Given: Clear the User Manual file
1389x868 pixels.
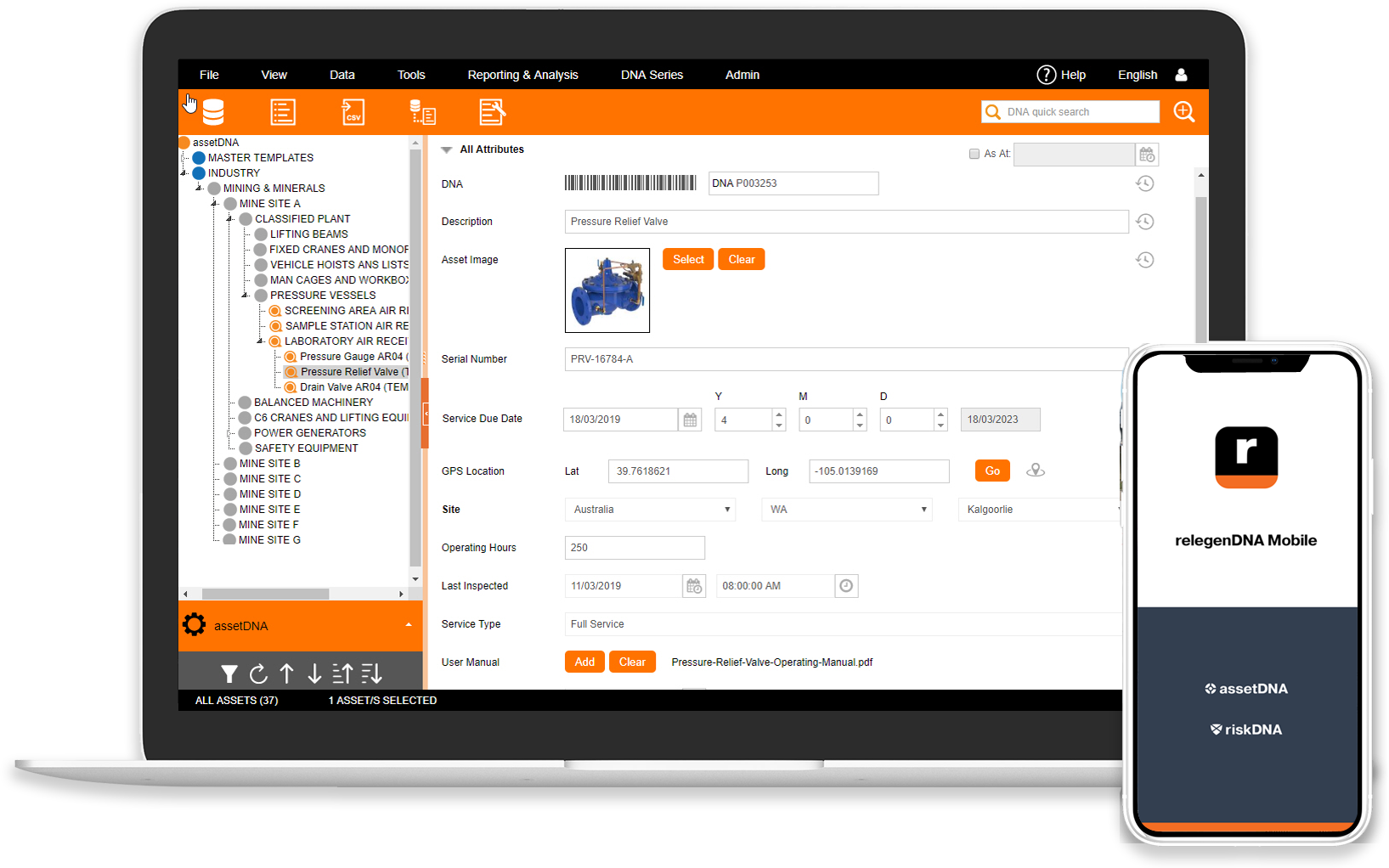Looking at the screenshot, I should [x=632, y=662].
